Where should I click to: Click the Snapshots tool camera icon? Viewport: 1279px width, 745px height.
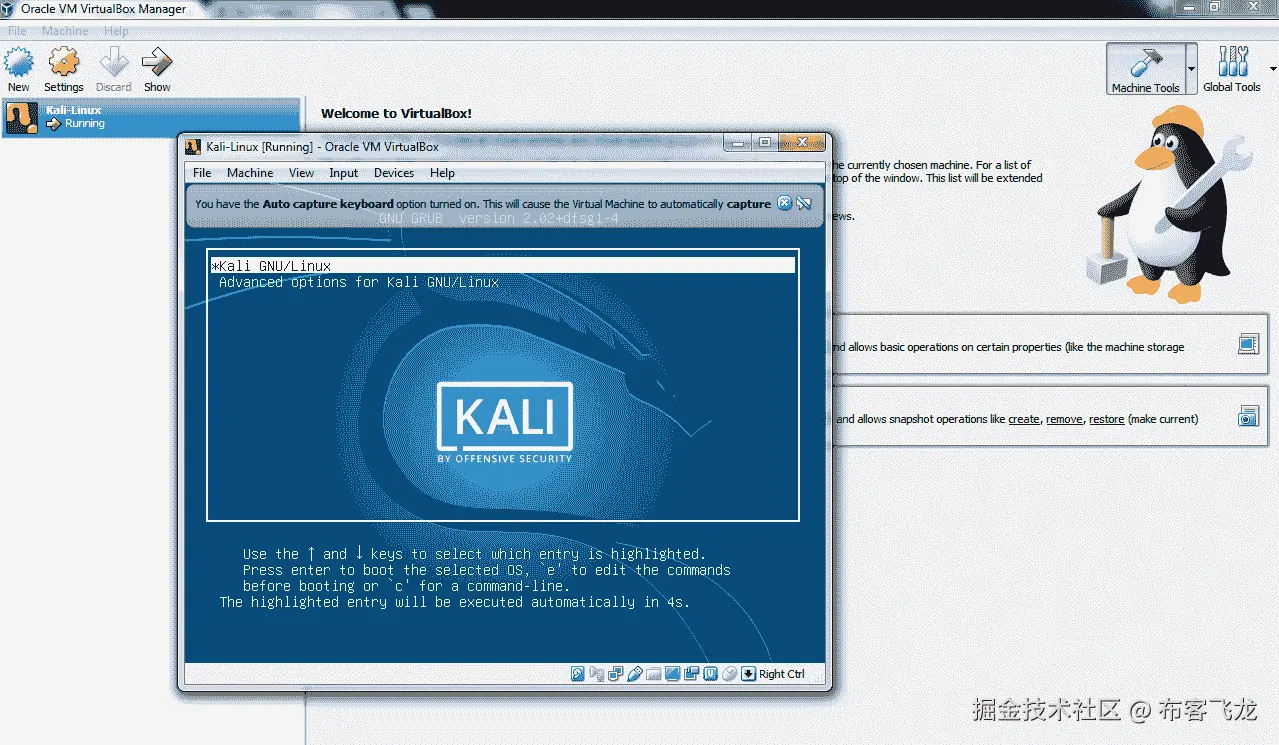click(1247, 416)
